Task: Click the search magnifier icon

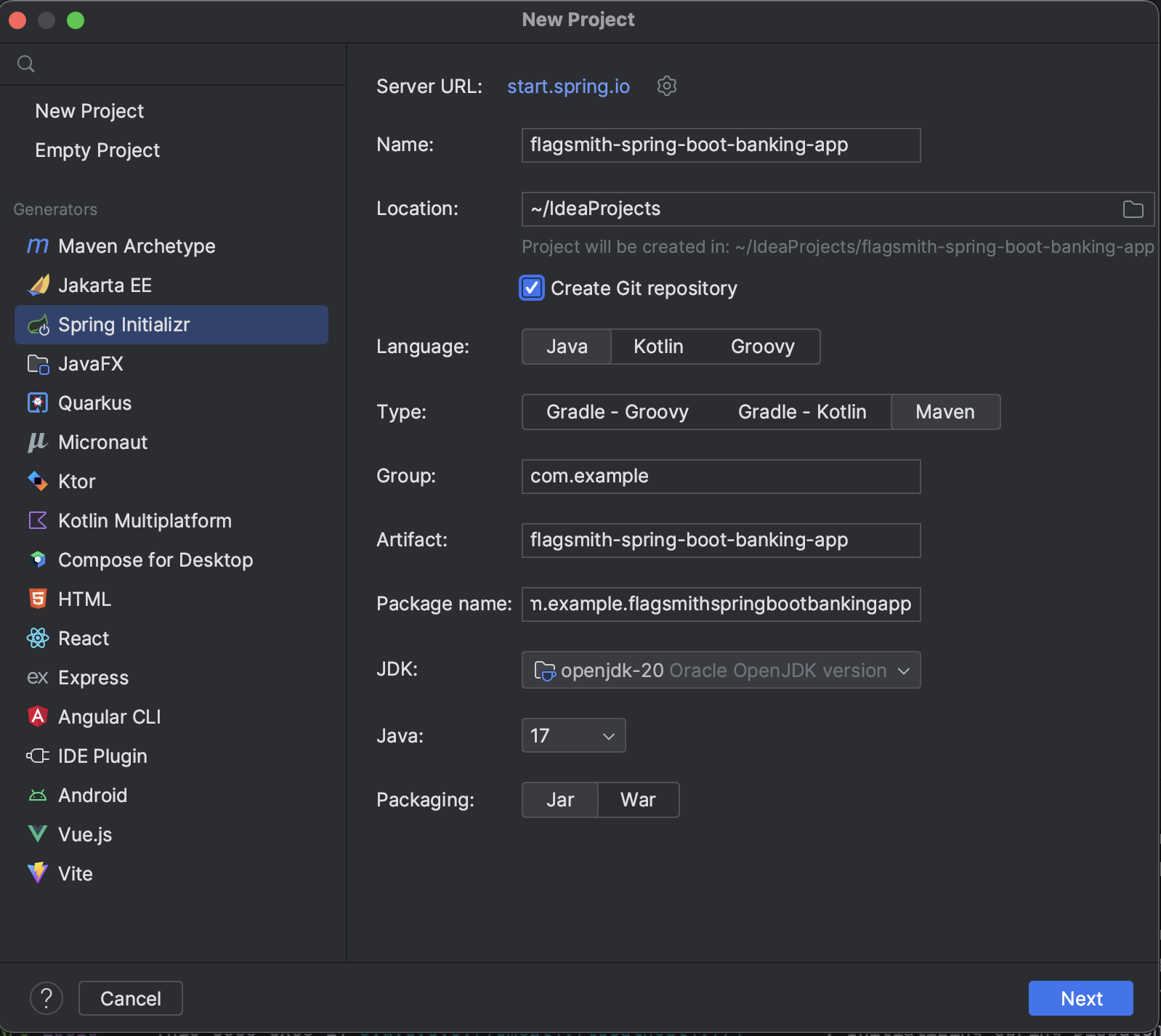Action: [26, 64]
